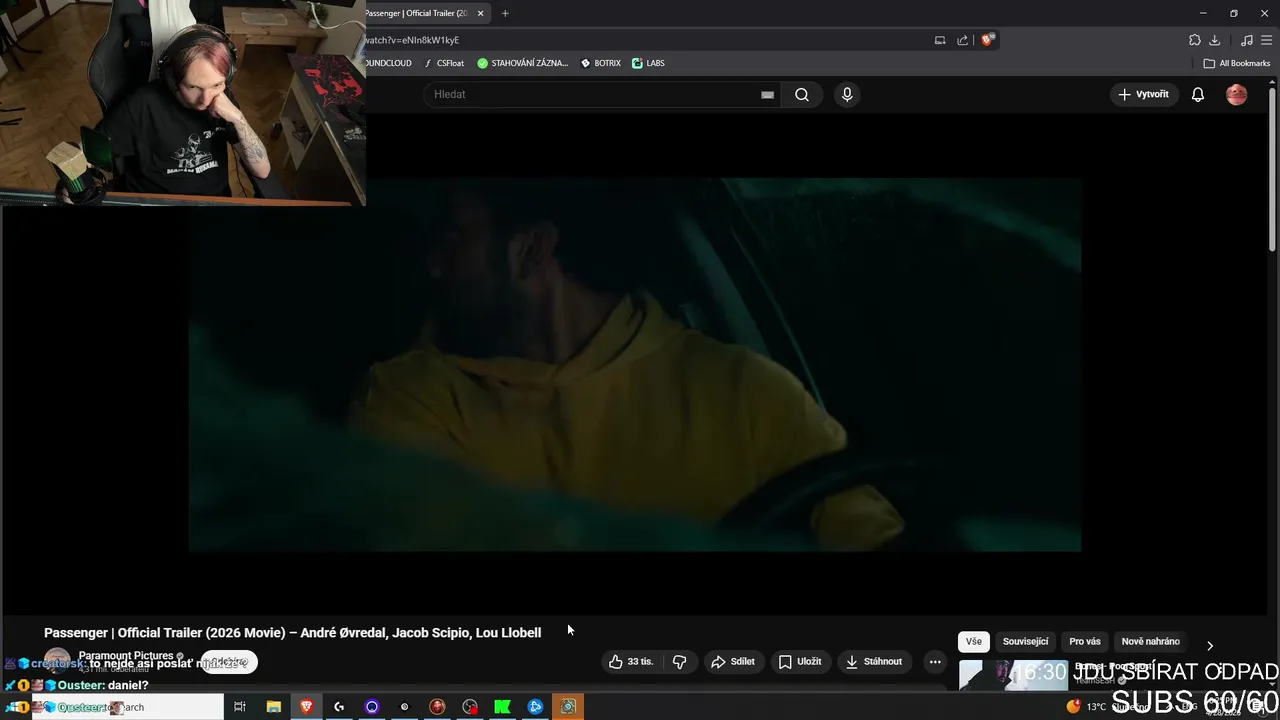Save the video with Uložit
Image resolution: width=1280 pixels, height=720 pixels.
[x=800, y=661]
